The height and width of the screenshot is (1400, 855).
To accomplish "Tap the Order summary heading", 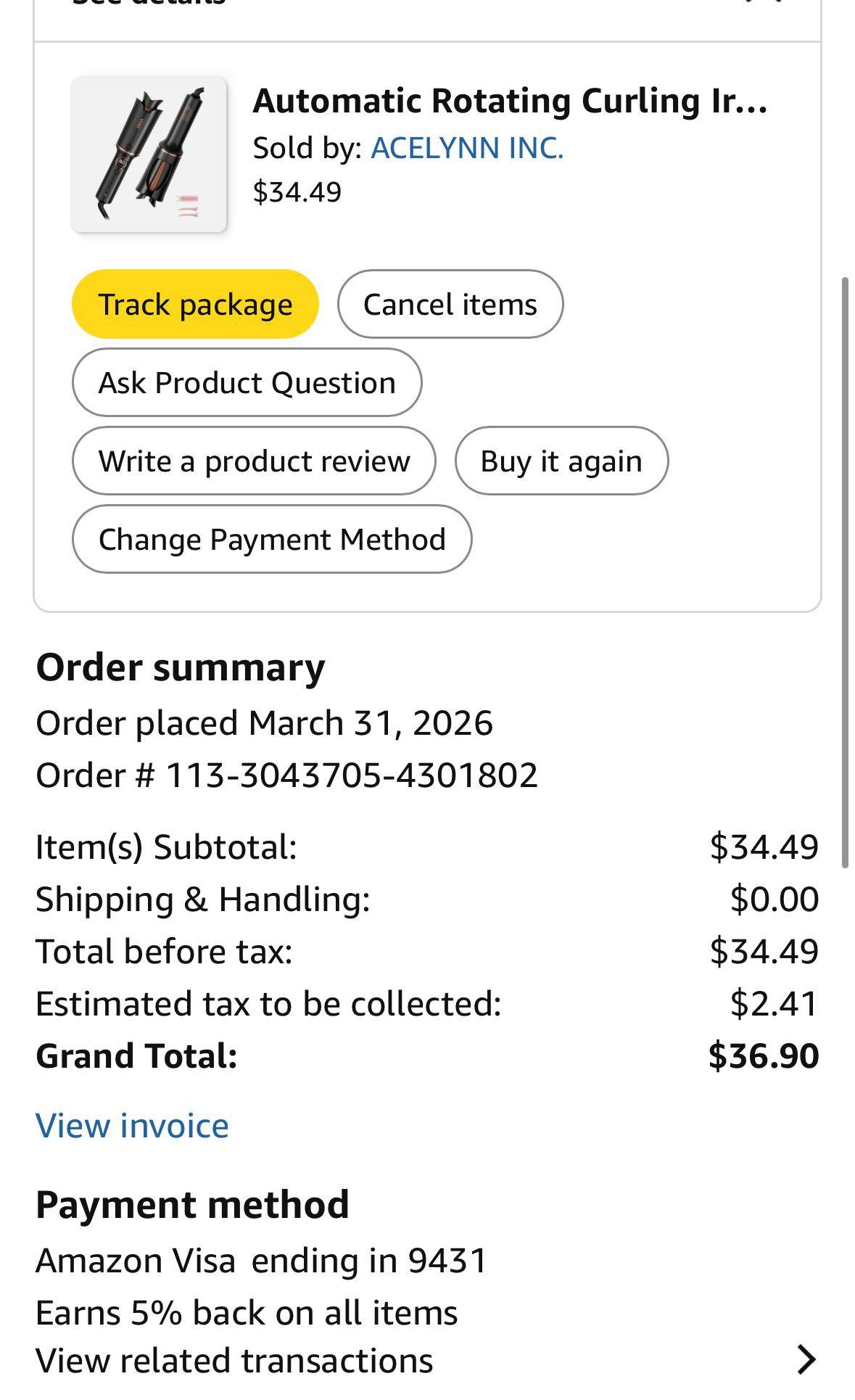I will (181, 667).
